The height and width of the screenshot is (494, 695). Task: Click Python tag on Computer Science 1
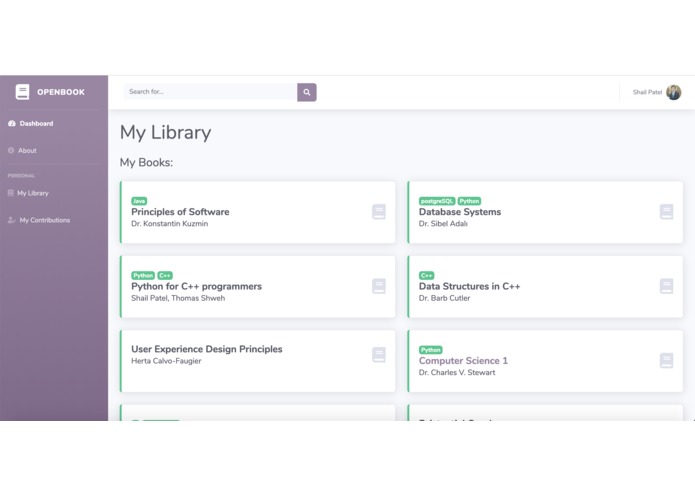point(430,350)
